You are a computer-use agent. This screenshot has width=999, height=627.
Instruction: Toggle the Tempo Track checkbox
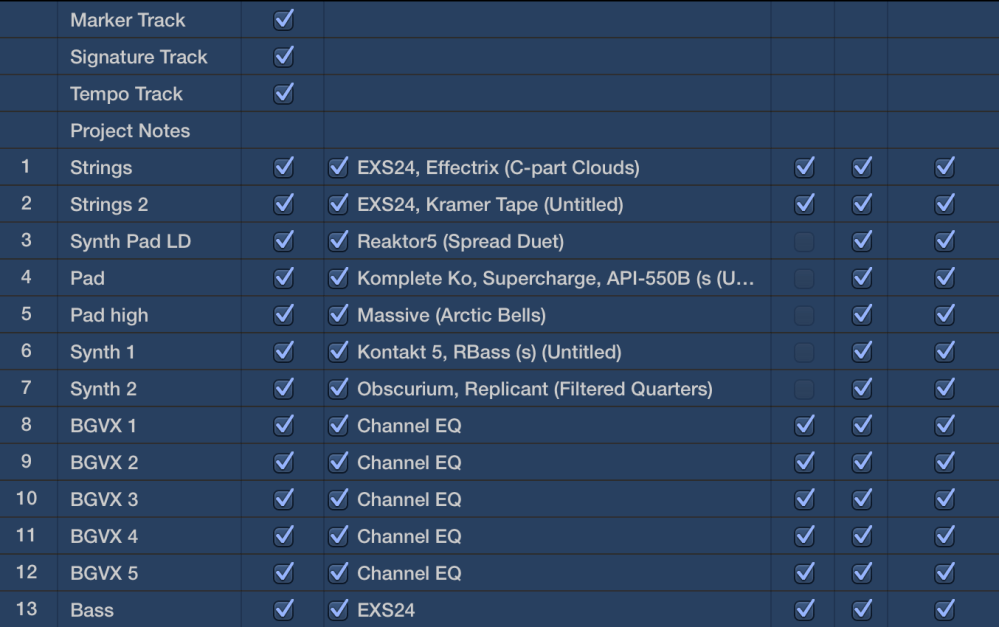point(284,94)
